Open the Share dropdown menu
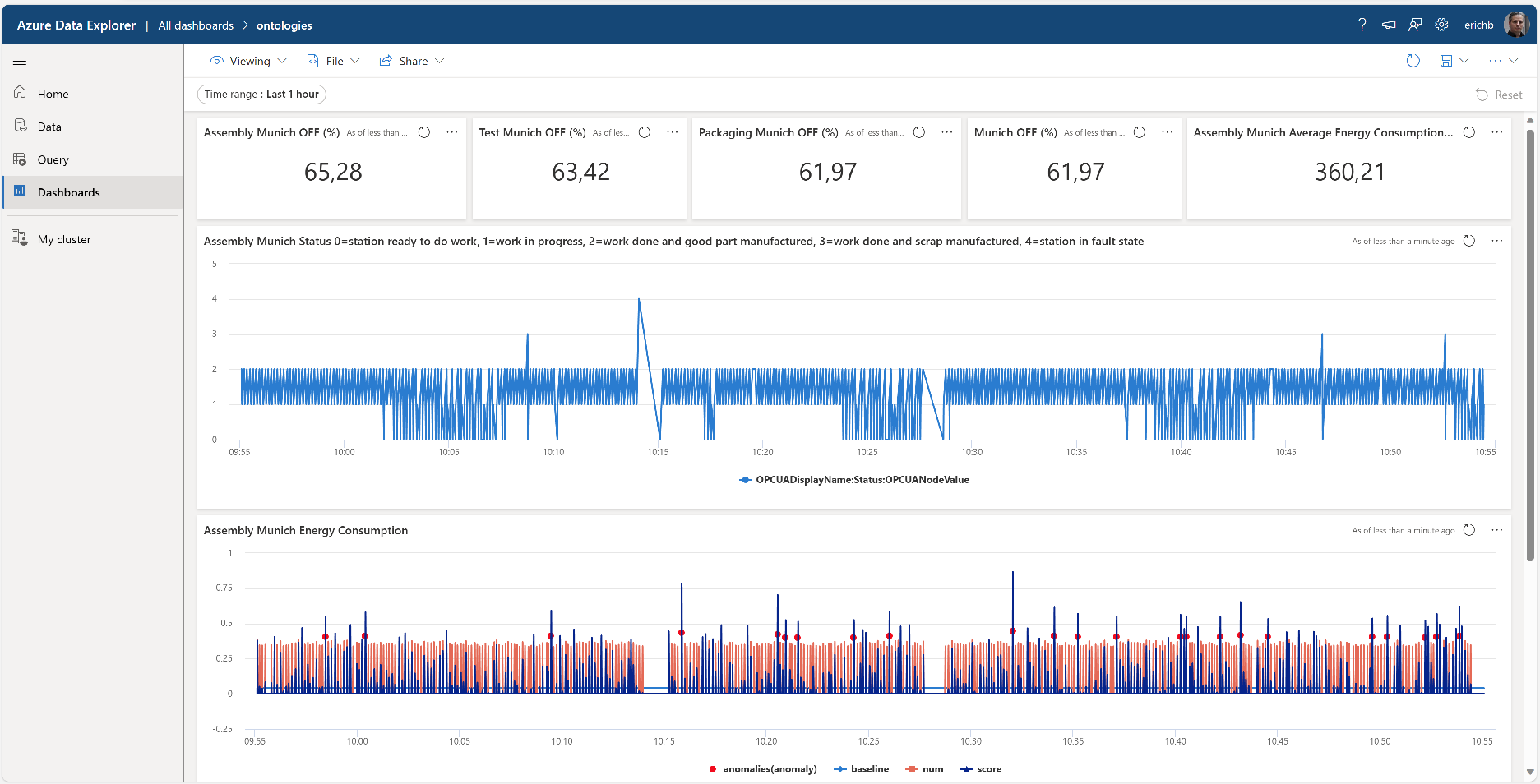The width and height of the screenshot is (1540, 784). [411, 61]
